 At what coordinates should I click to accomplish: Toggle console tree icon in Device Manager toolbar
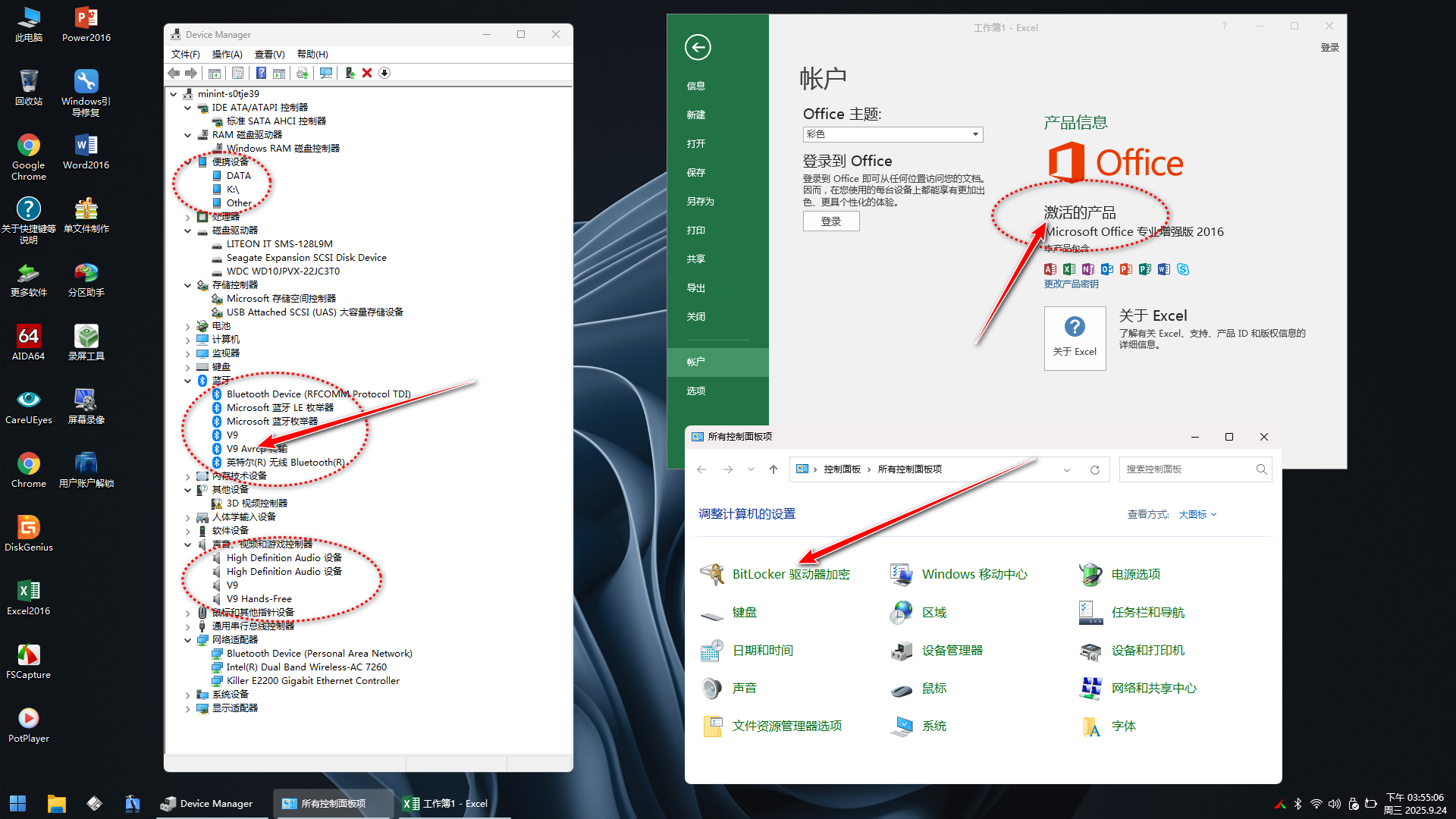click(x=215, y=73)
